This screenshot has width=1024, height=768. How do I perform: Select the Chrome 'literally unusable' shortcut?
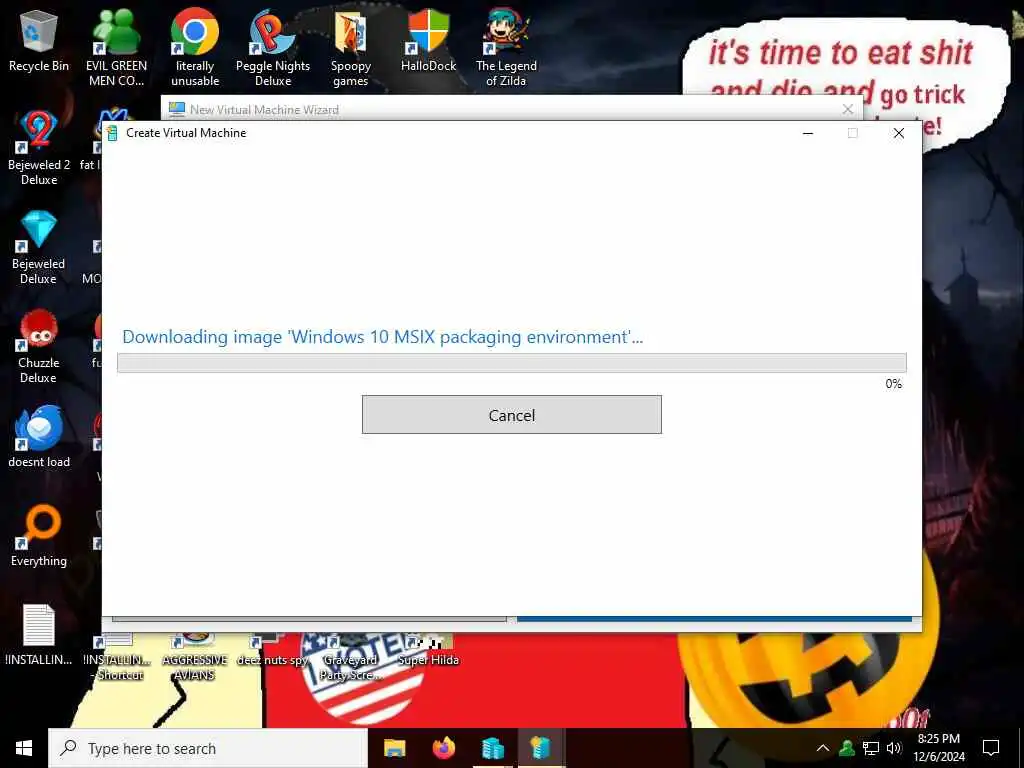click(195, 48)
